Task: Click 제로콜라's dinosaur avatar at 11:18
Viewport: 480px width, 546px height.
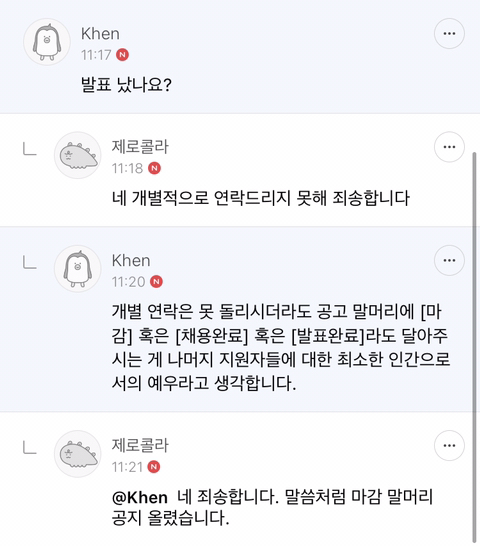Action: (78, 155)
